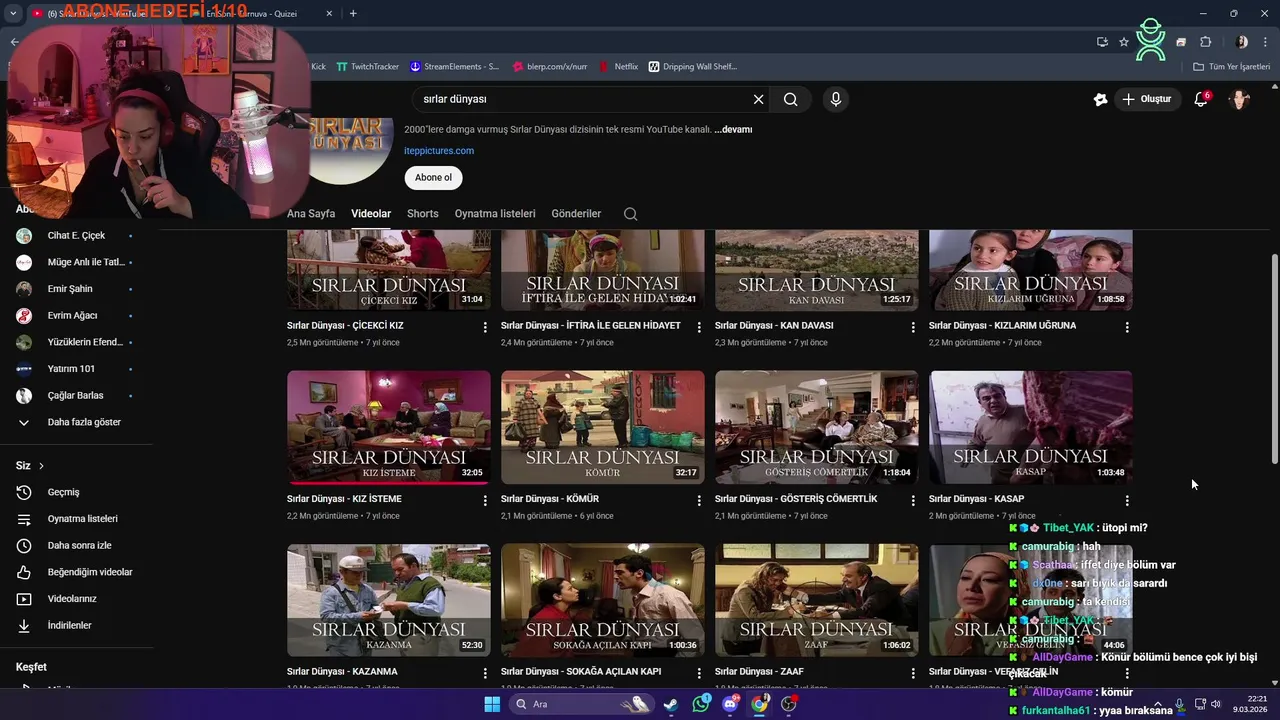Open the Oynatma listeleri channel tab
Viewport: 1280px width, 720px height.
pyautogui.click(x=495, y=214)
